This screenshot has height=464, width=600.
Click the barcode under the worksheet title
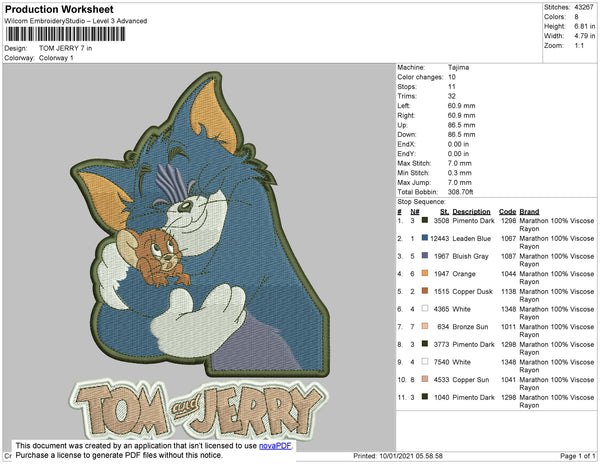(x=65, y=34)
